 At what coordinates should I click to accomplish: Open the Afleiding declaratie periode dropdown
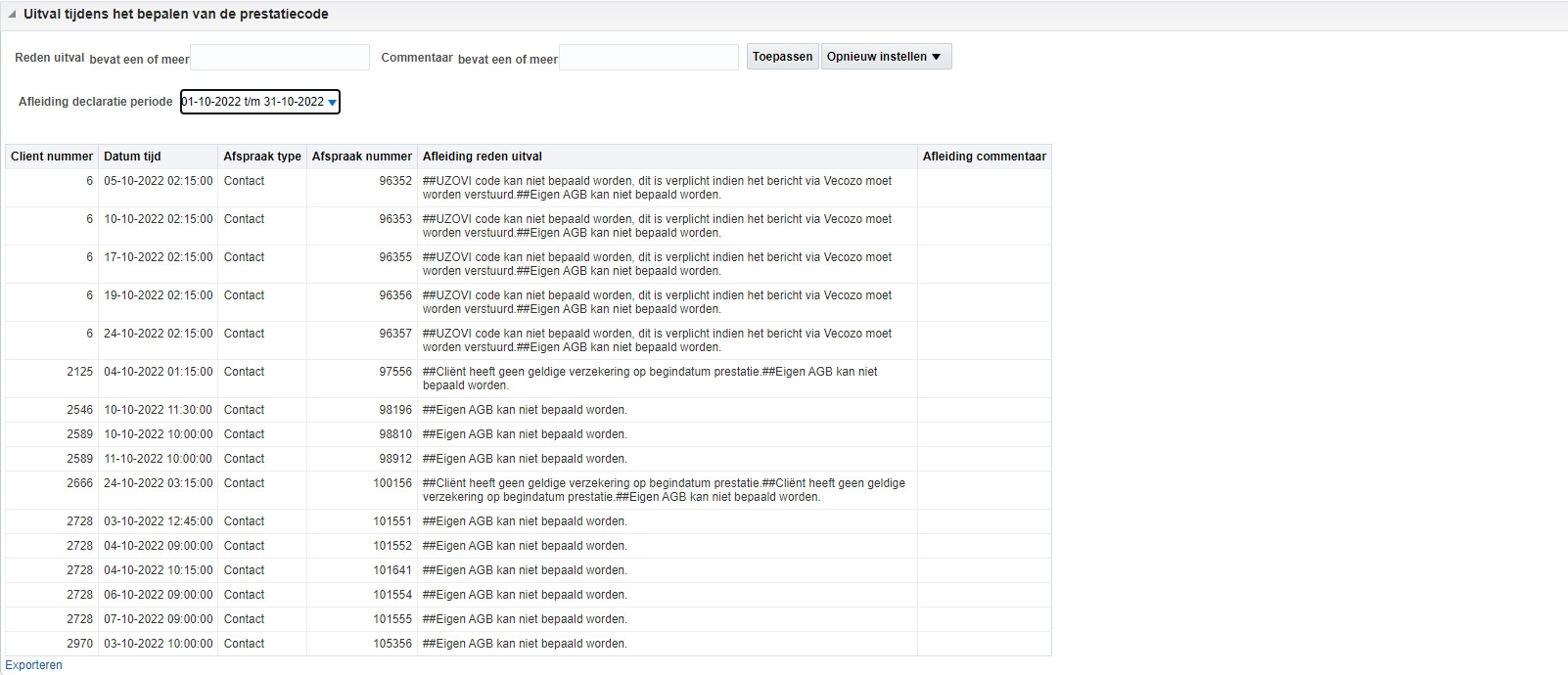click(x=260, y=102)
